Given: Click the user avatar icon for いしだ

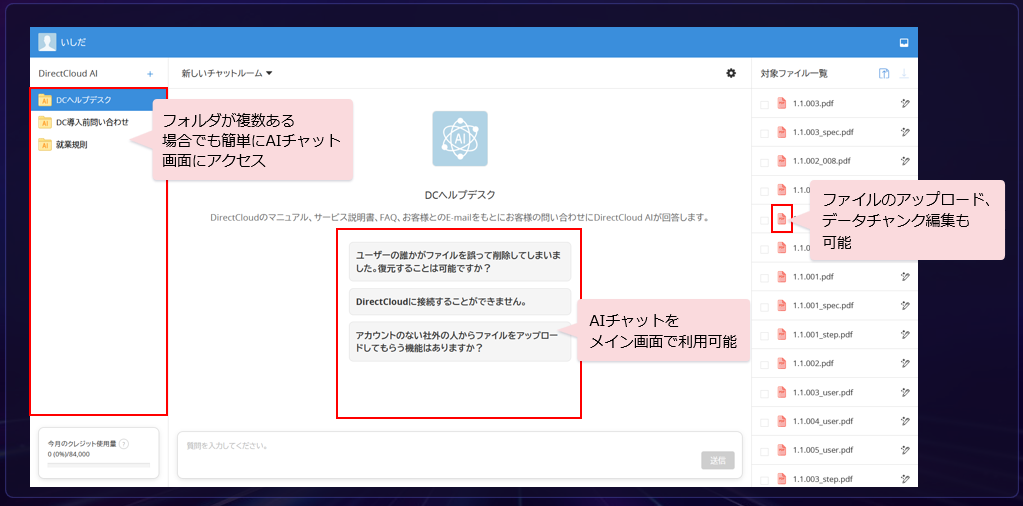Looking at the screenshot, I should [x=47, y=42].
